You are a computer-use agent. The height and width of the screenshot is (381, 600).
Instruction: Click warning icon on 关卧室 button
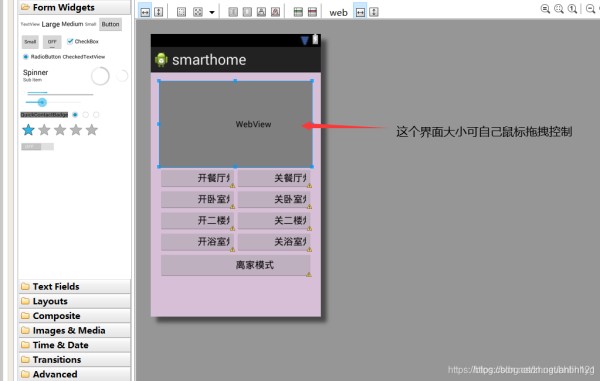[x=309, y=207]
